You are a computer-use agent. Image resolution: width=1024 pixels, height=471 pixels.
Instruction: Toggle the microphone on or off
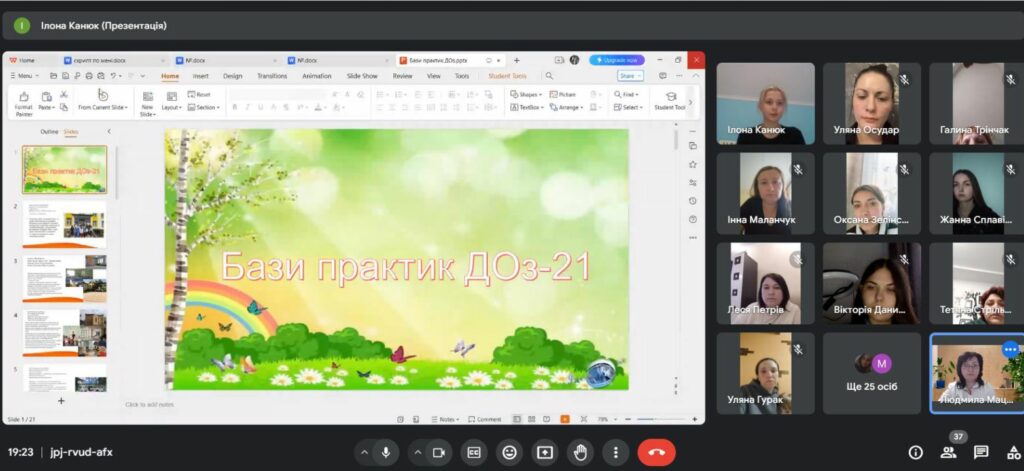385,452
